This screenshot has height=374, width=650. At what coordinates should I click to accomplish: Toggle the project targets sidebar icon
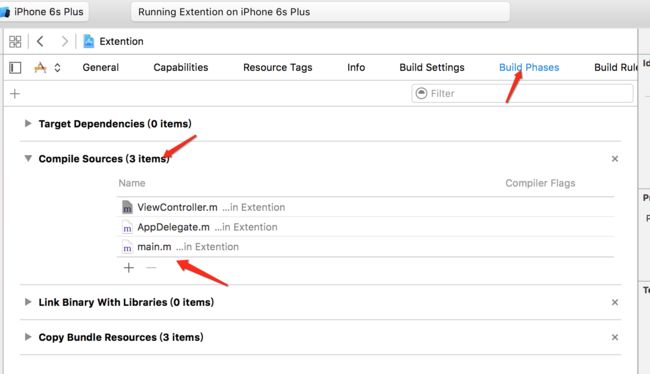click(15, 68)
